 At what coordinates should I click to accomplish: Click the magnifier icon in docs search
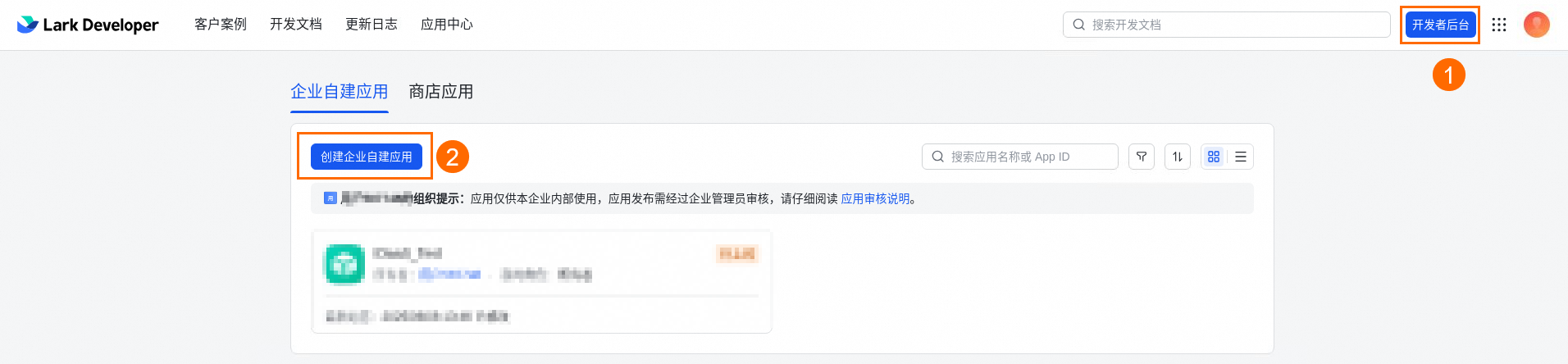click(1079, 25)
